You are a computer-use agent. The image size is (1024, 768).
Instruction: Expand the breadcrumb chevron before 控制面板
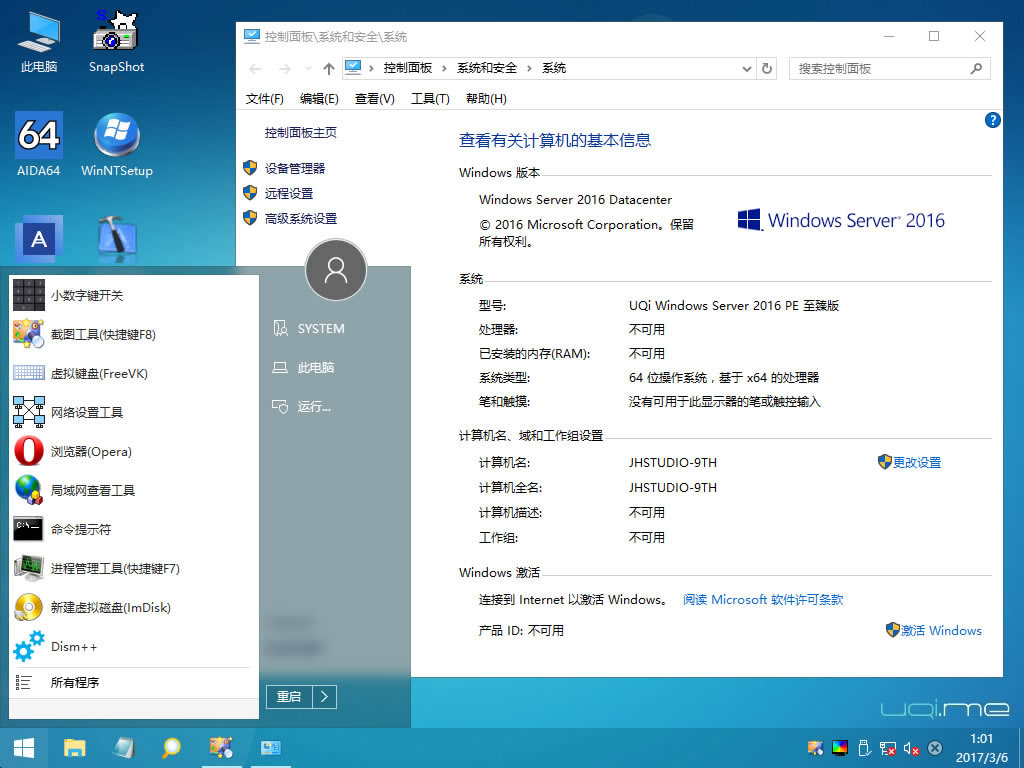click(371, 69)
